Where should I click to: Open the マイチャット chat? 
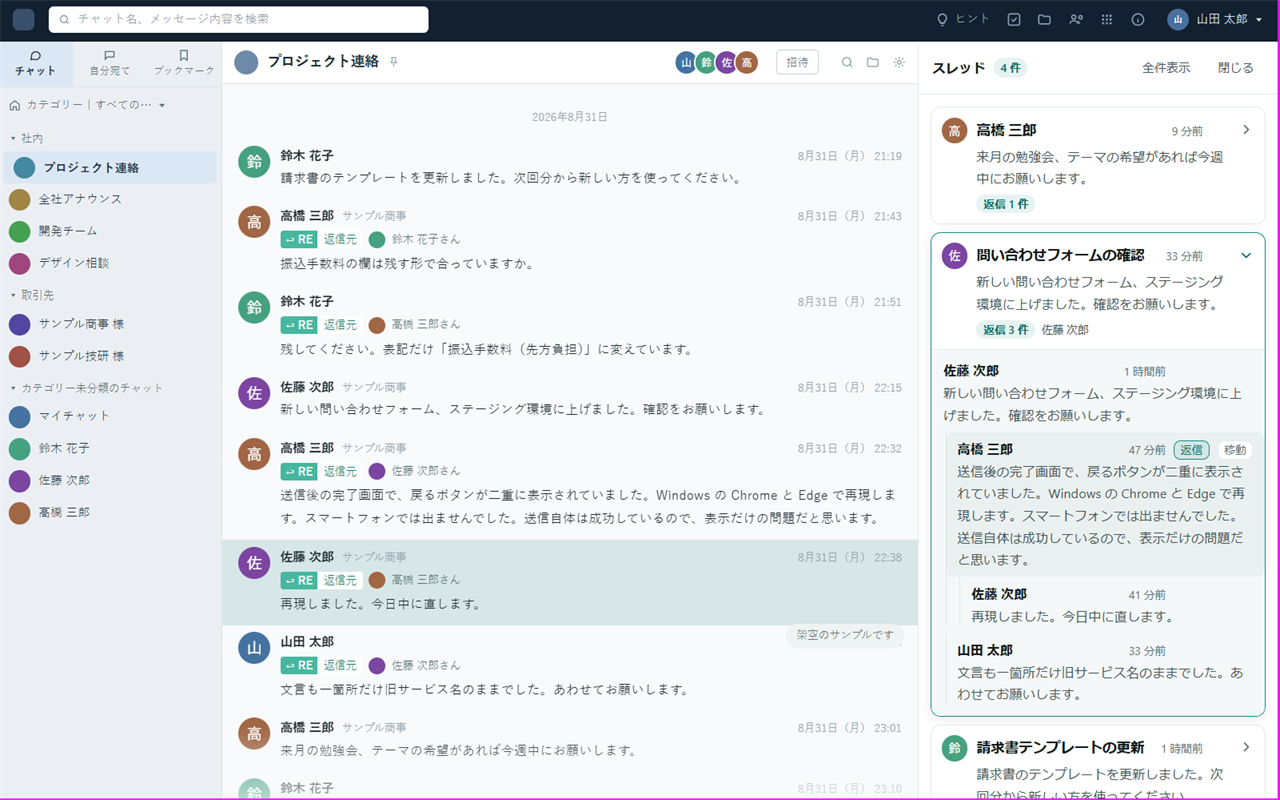click(x=110, y=416)
